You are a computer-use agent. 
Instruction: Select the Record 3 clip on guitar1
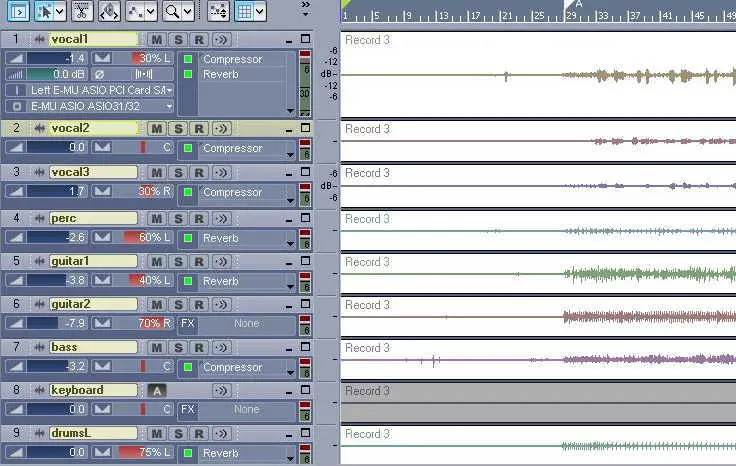point(538,274)
